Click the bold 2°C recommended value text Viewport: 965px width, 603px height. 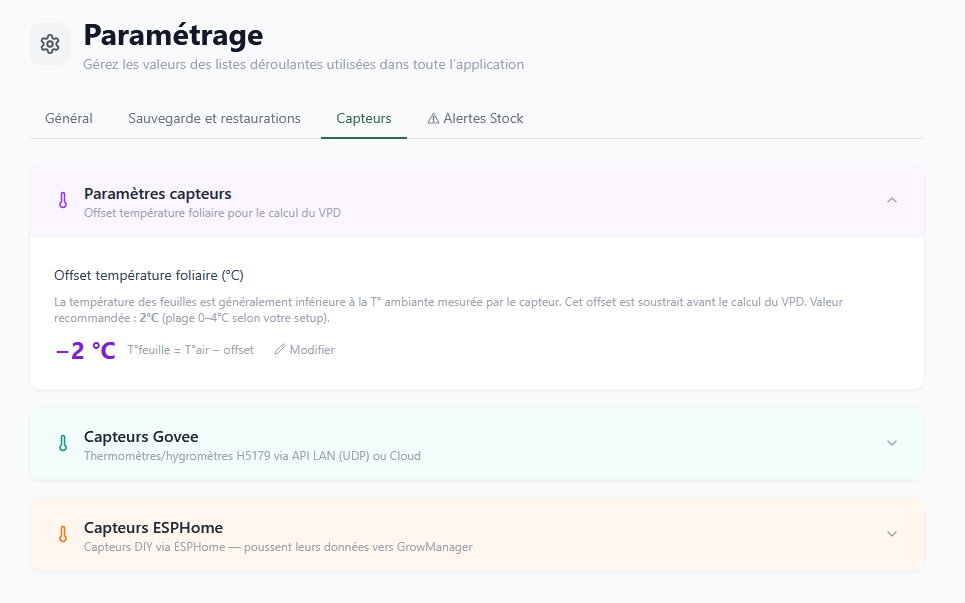point(149,318)
